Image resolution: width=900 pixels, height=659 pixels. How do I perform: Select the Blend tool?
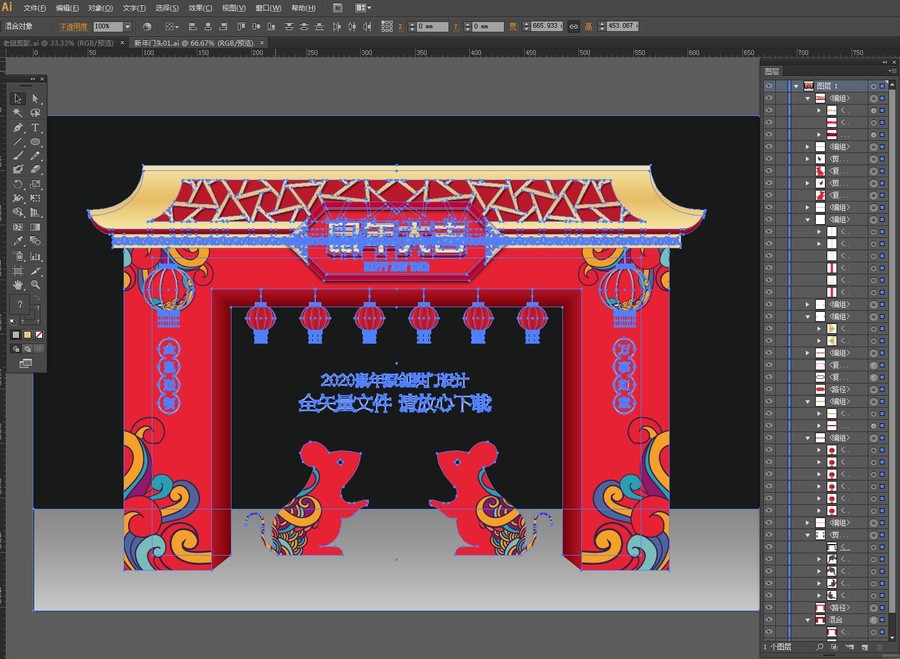(35, 242)
